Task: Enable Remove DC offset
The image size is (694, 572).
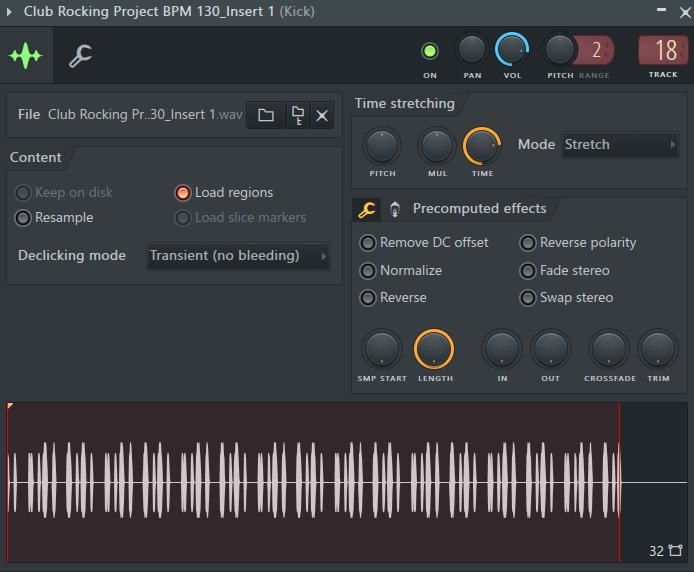Action: 424,243
